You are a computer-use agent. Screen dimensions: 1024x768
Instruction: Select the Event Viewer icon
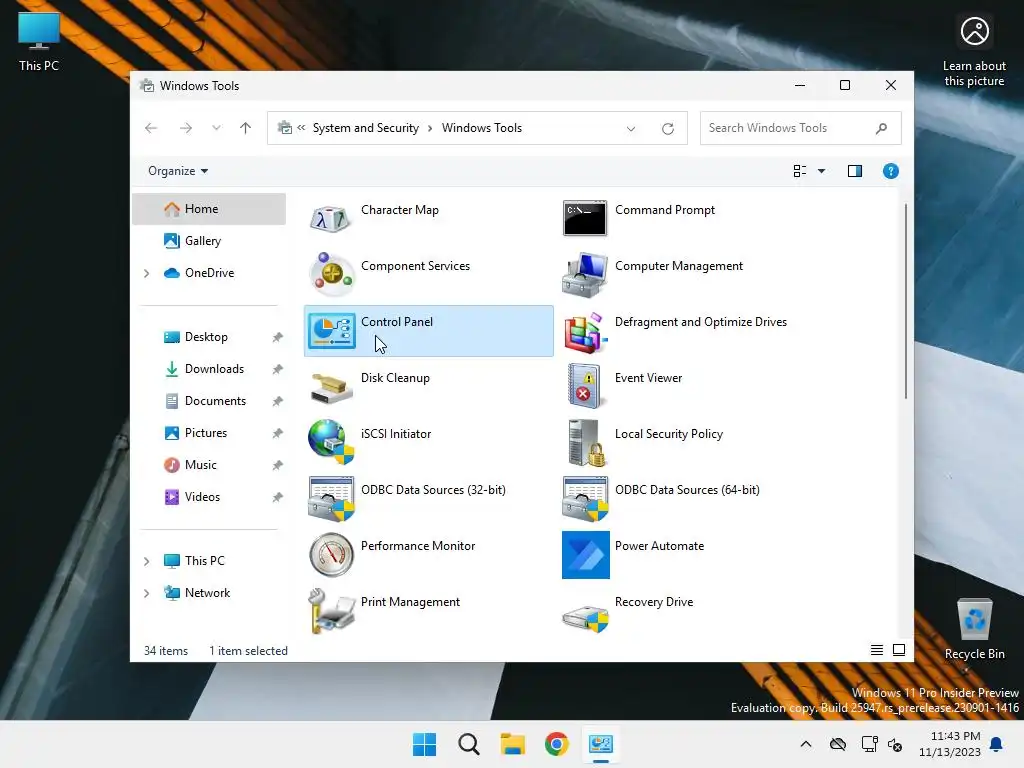tap(584, 387)
